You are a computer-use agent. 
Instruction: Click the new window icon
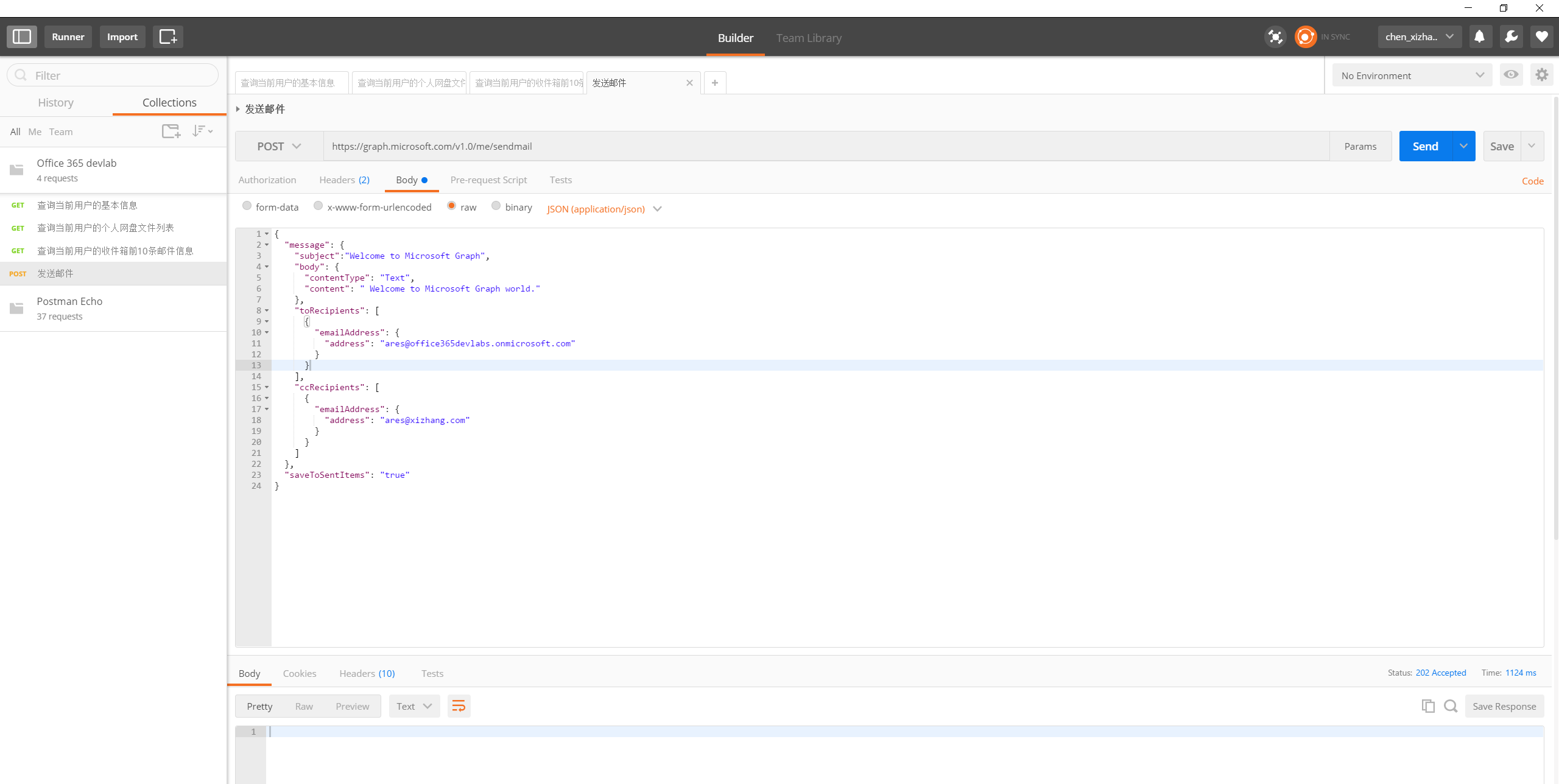click(167, 37)
